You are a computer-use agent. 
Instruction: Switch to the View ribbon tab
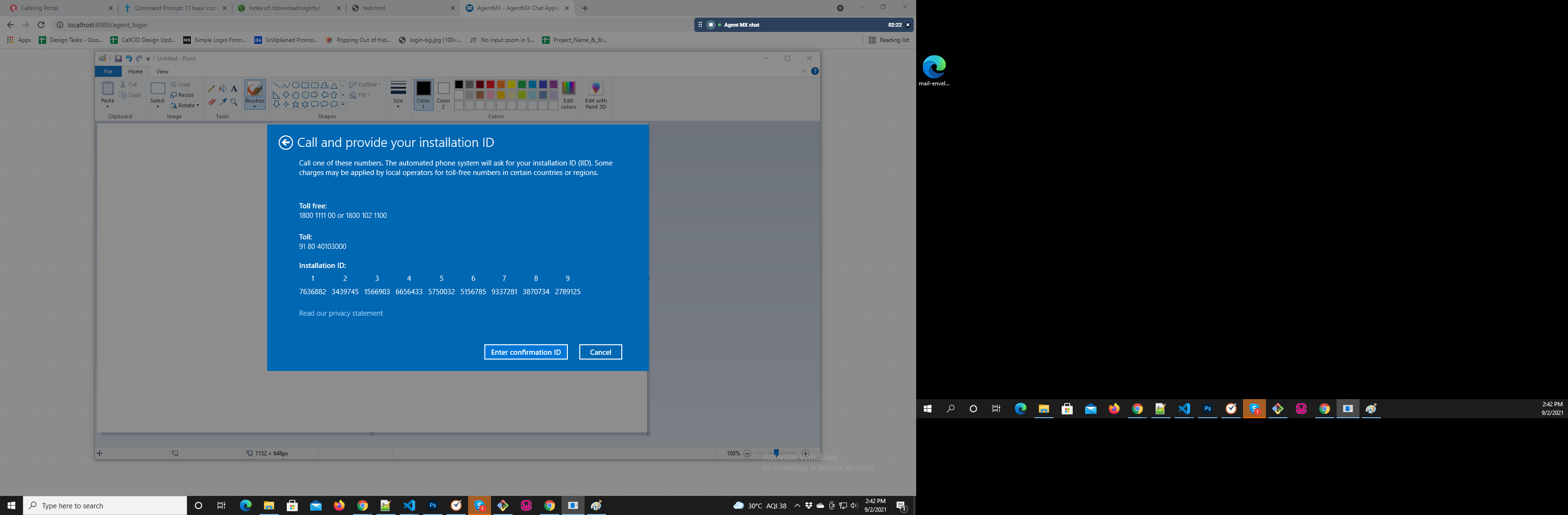pos(162,71)
